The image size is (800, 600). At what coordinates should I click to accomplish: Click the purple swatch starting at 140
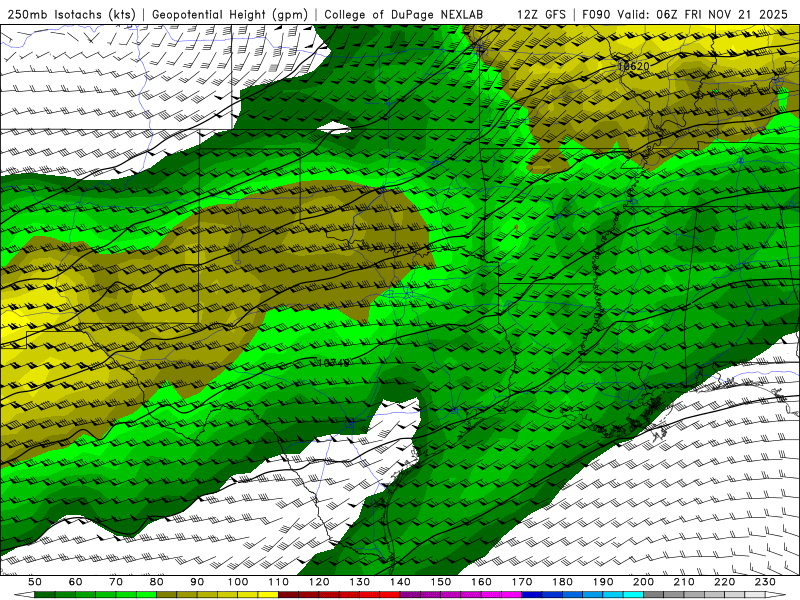[x=410, y=595]
